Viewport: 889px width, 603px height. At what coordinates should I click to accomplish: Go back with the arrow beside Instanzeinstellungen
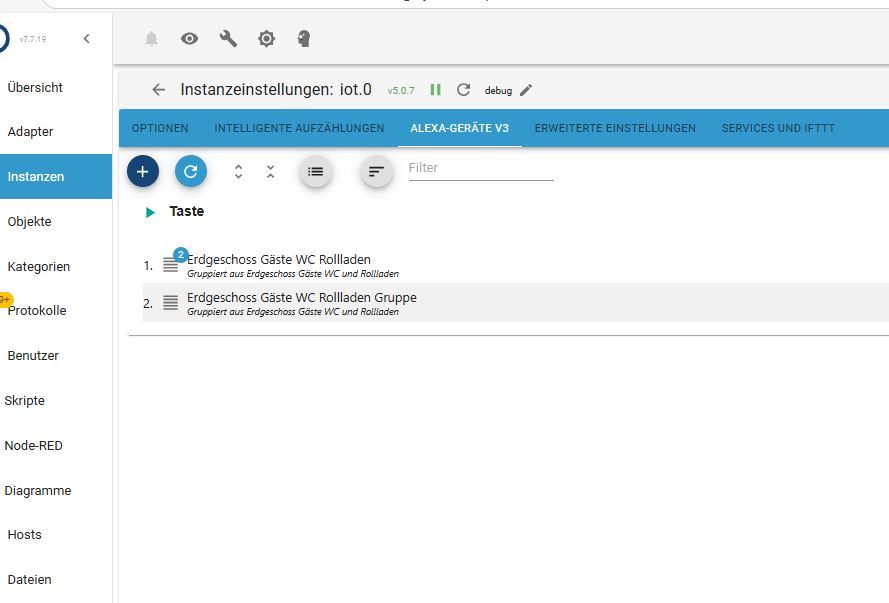coord(158,90)
